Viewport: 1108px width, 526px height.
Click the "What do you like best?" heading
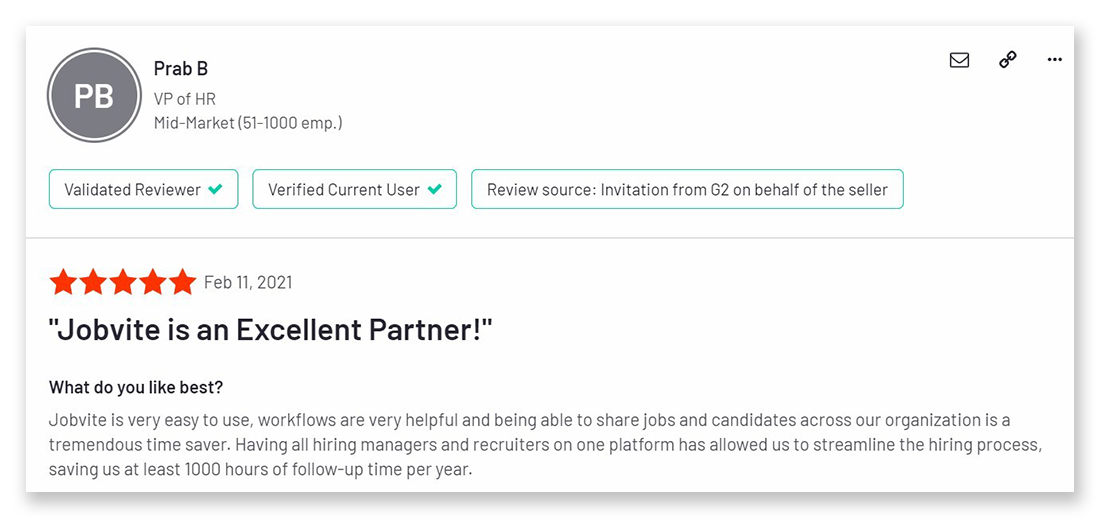136,387
